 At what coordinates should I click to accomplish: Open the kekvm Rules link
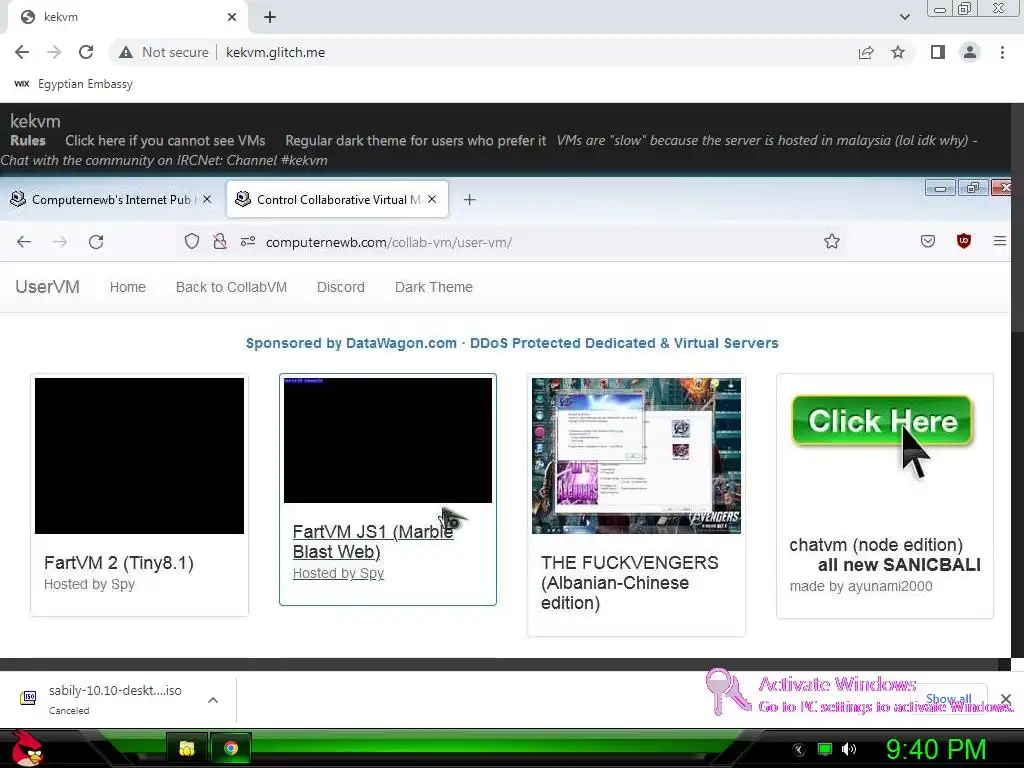point(27,140)
